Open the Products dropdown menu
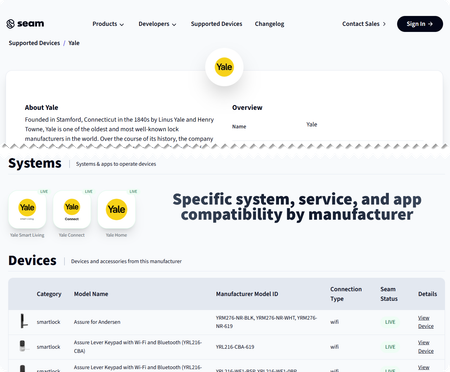The width and height of the screenshot is (450, 372). pos(108,24)
